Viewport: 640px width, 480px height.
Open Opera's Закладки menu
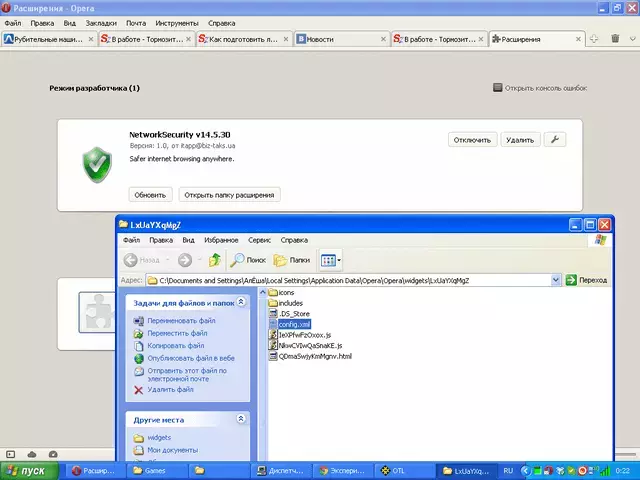point(101,23)
